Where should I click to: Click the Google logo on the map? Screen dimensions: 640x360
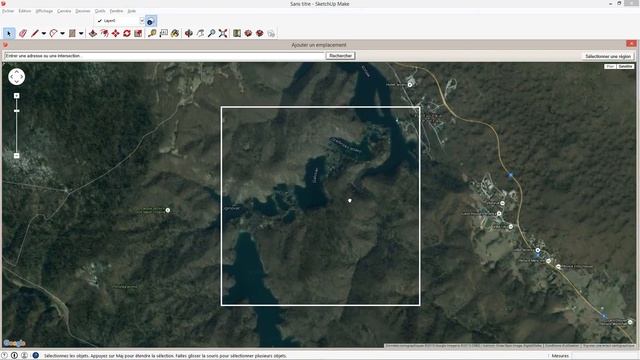point(14,343)
